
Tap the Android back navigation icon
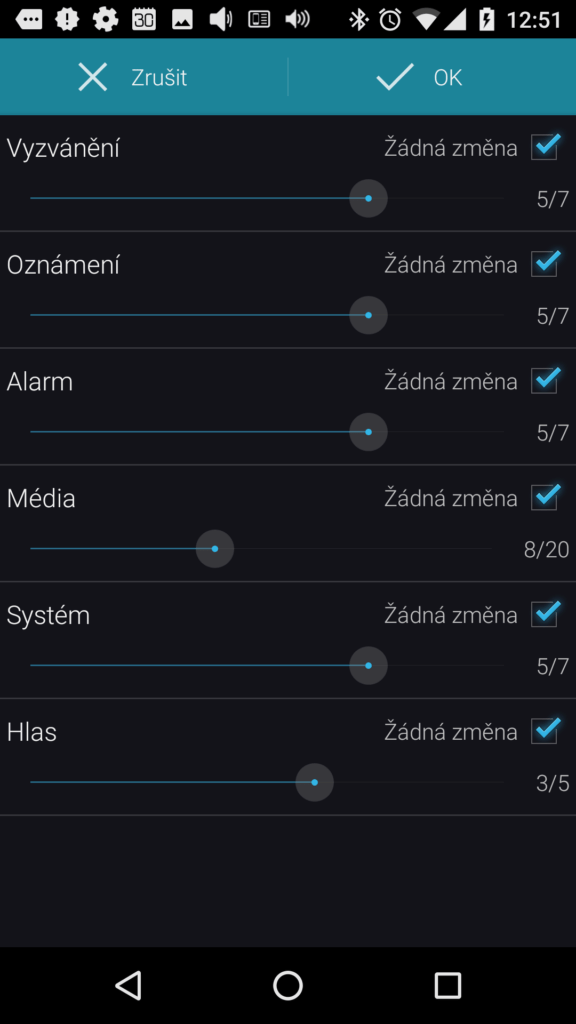click(x=128, y=985)
